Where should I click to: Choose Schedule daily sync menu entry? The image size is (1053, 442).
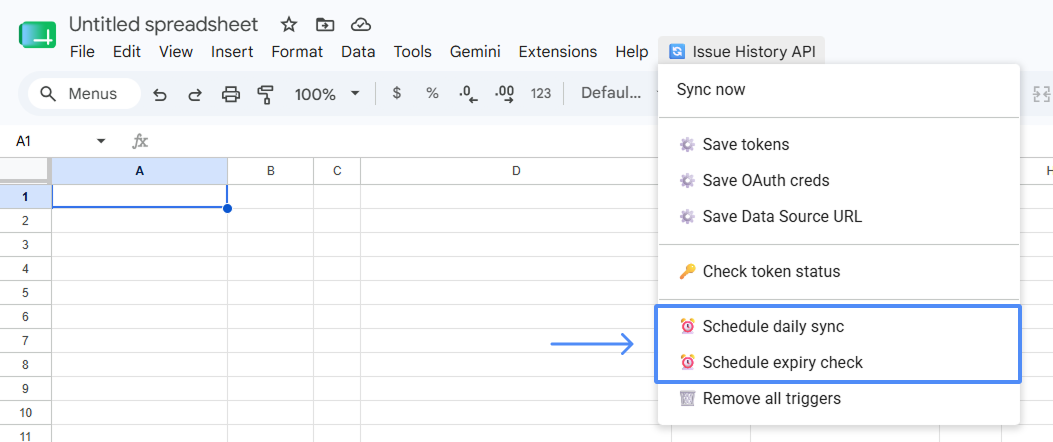tap(839, 326)
